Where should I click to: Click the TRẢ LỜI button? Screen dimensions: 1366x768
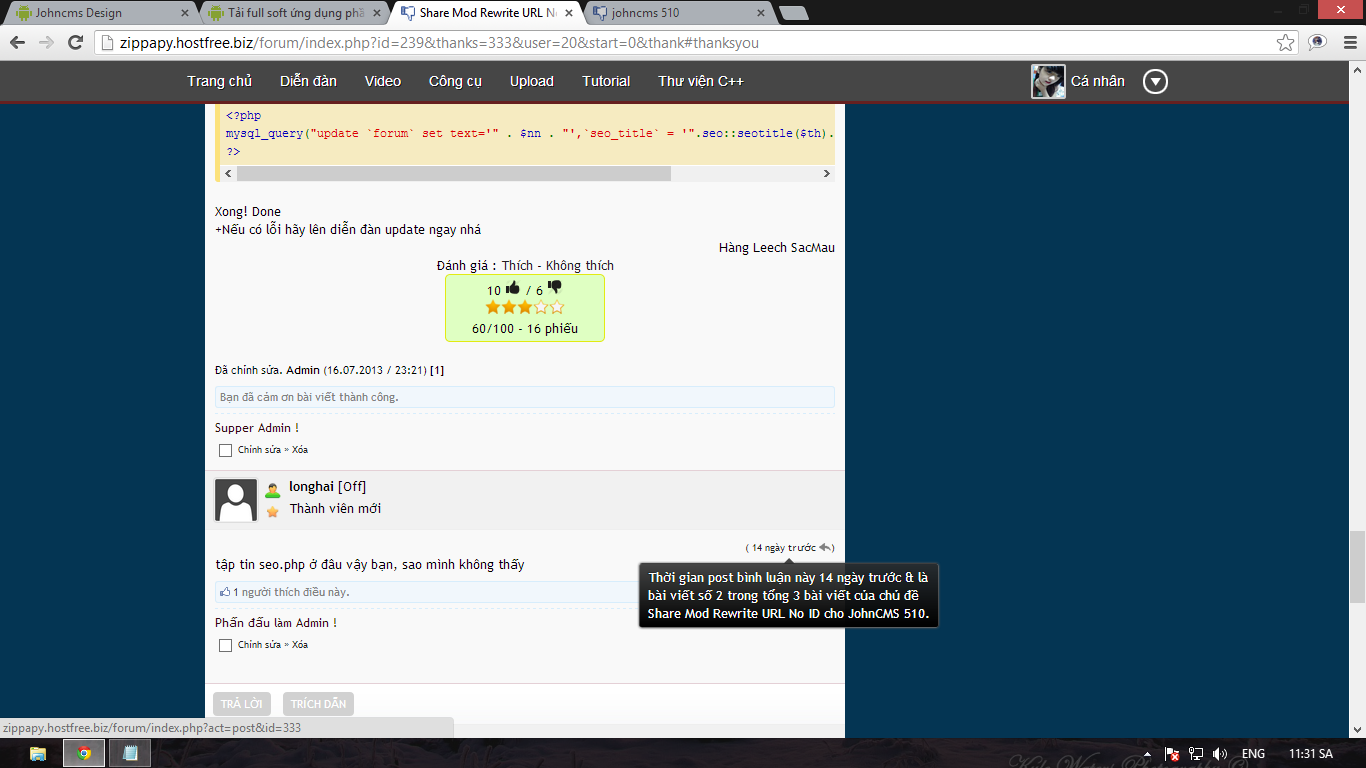click(242, 704)
